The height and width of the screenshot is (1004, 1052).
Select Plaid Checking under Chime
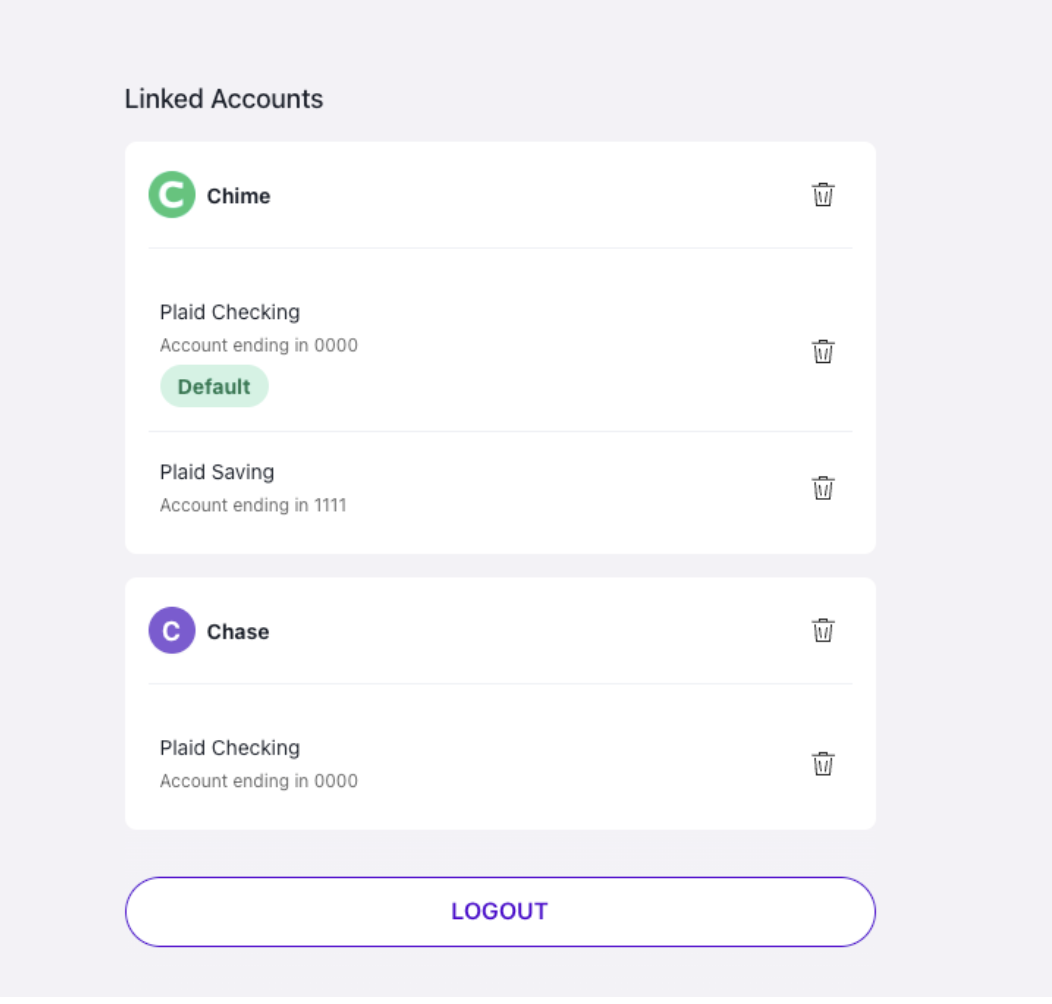(x=230, y=312)
